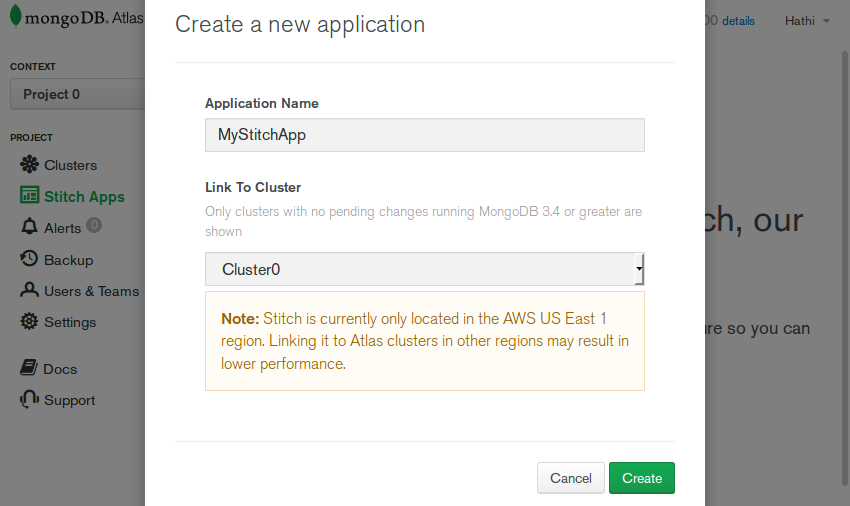Cancel the new application dialog

point(571,478)
